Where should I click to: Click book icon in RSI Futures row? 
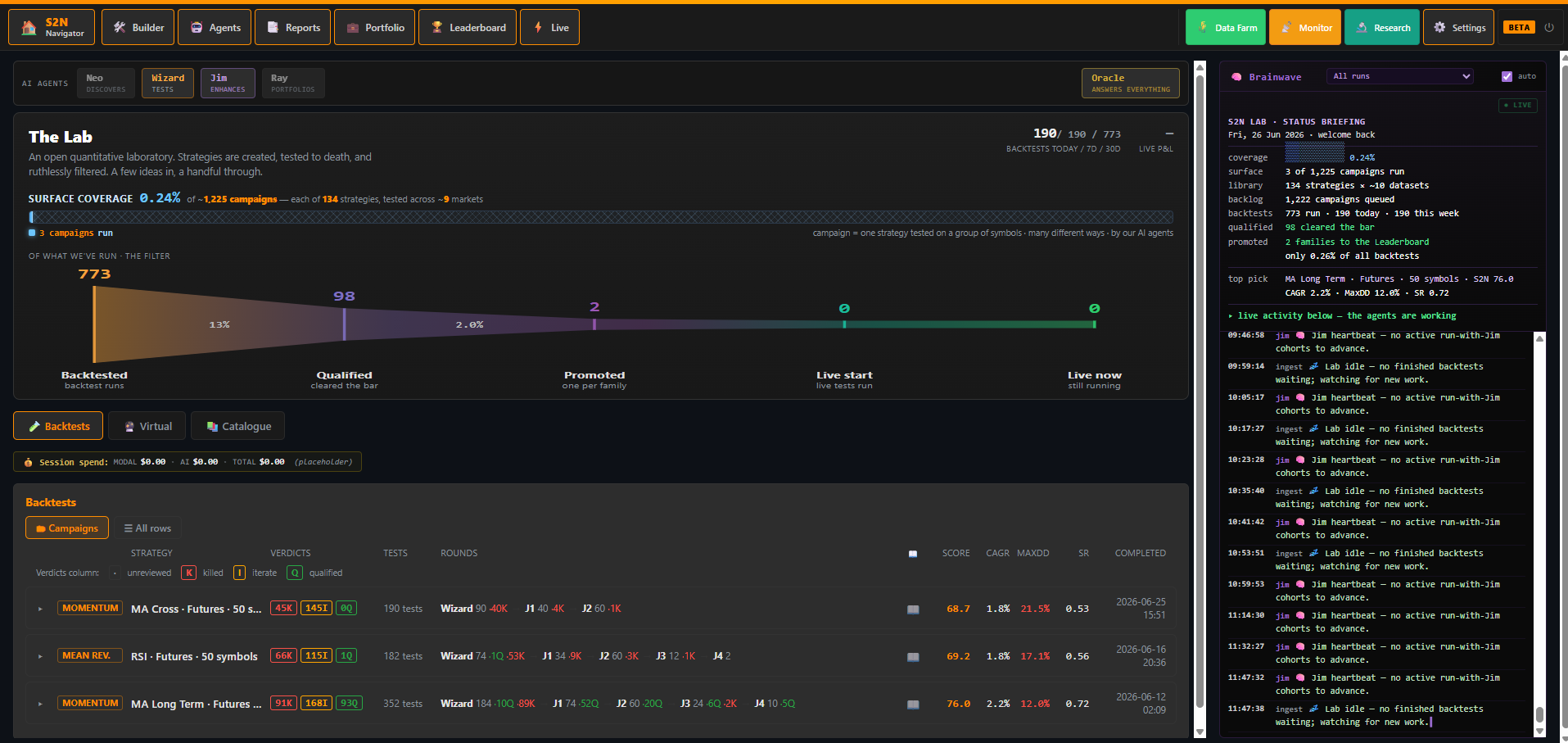pyautogui.click(x=913, y=657)
